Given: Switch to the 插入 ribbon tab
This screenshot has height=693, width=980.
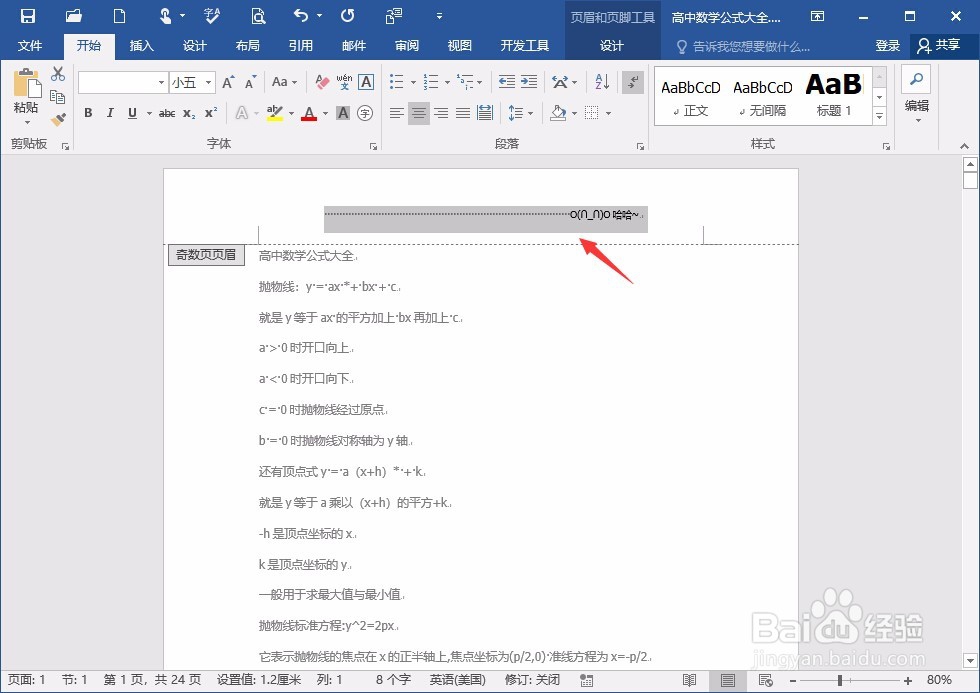Looking at the screenshot, I should point(141,46).
